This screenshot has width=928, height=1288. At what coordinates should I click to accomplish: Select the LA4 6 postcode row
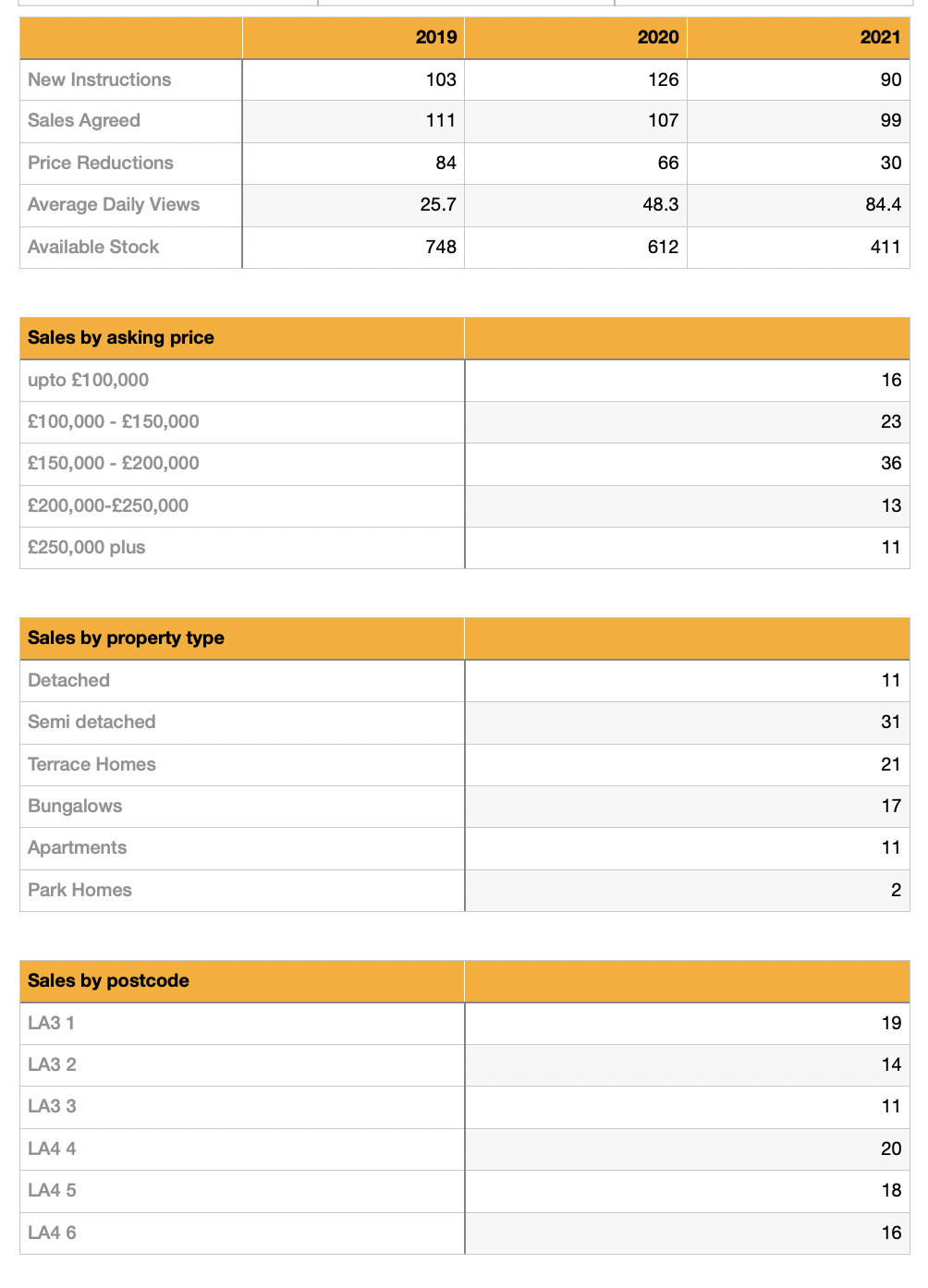[52, 1233]
